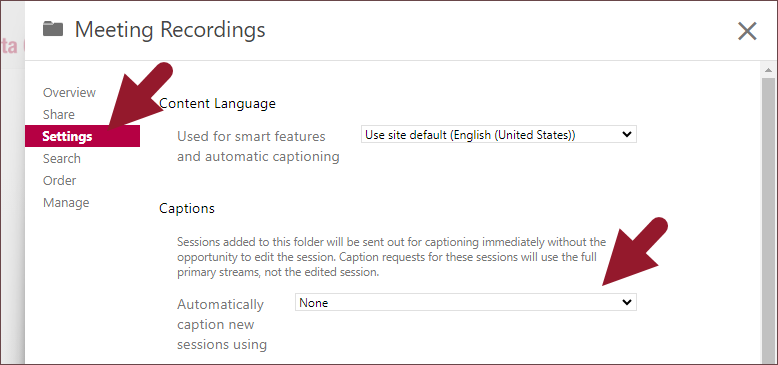Click the Used for smart features label
The width and height of the screenshot is (778, 365).
click(x=259, y=146)
